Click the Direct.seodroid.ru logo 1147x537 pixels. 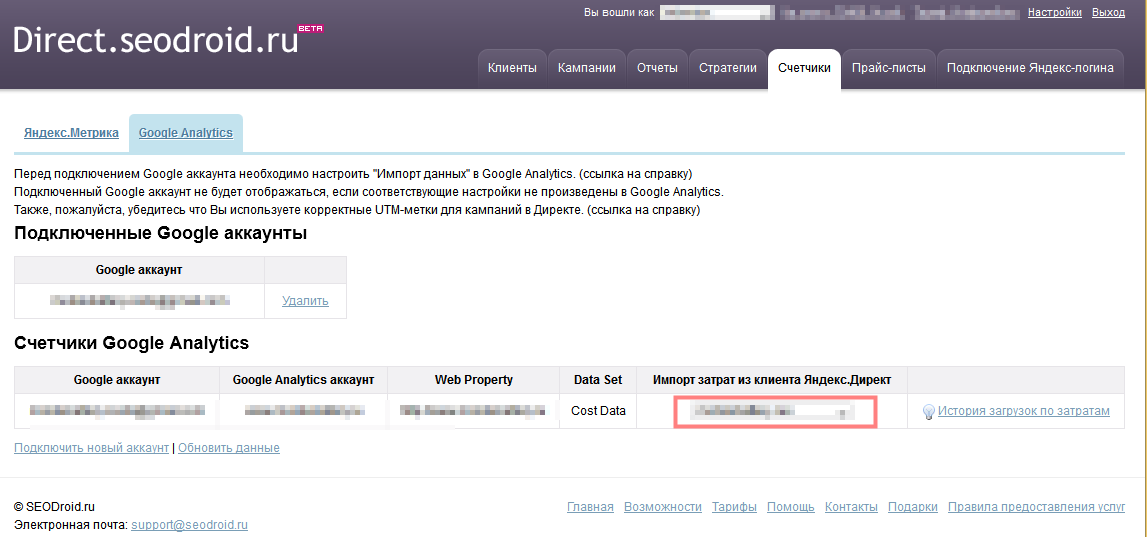tap(168, 40)
